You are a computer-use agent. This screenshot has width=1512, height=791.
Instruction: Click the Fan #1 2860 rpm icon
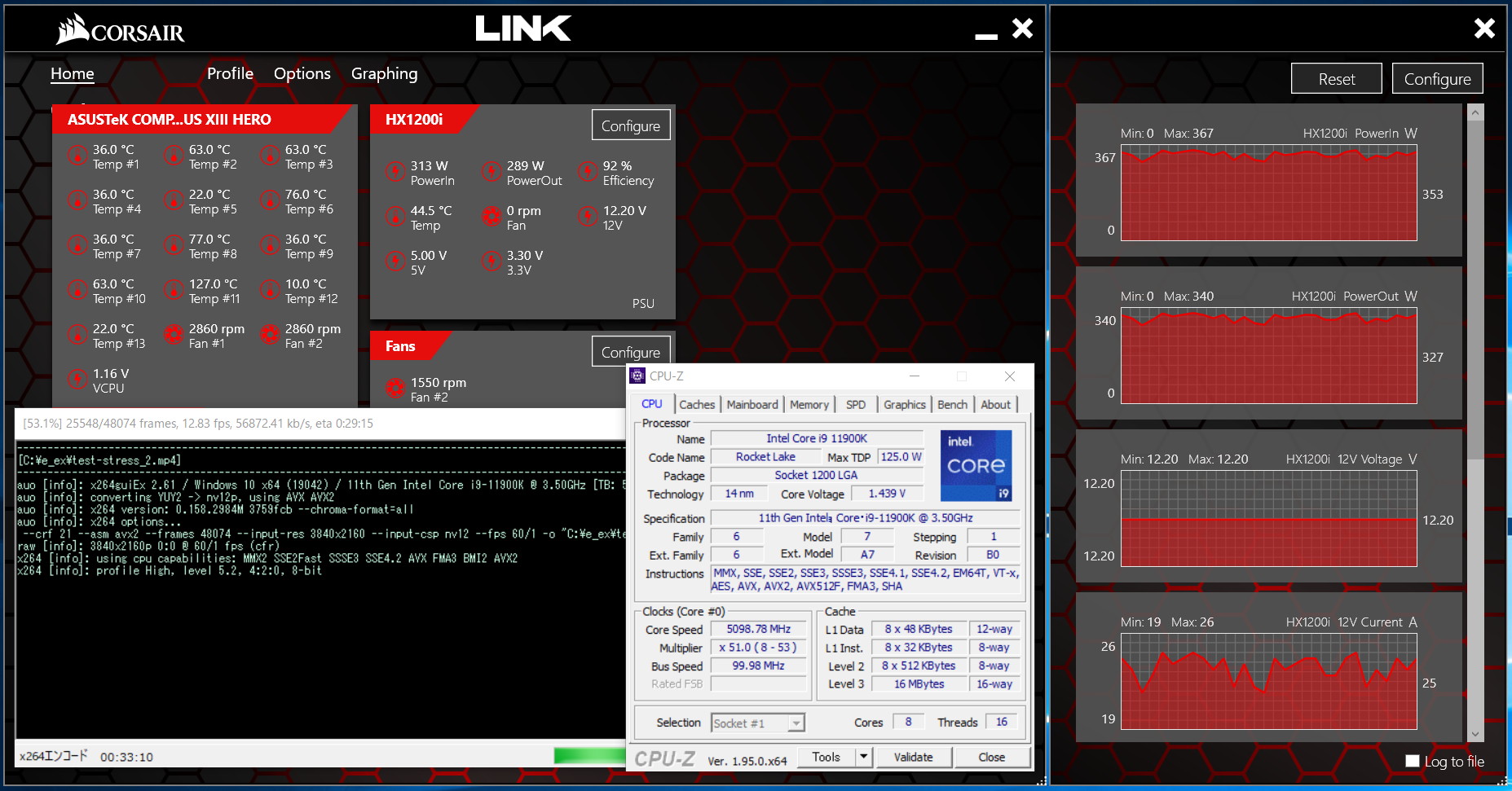pyautogui.click(x=174, y=334)
